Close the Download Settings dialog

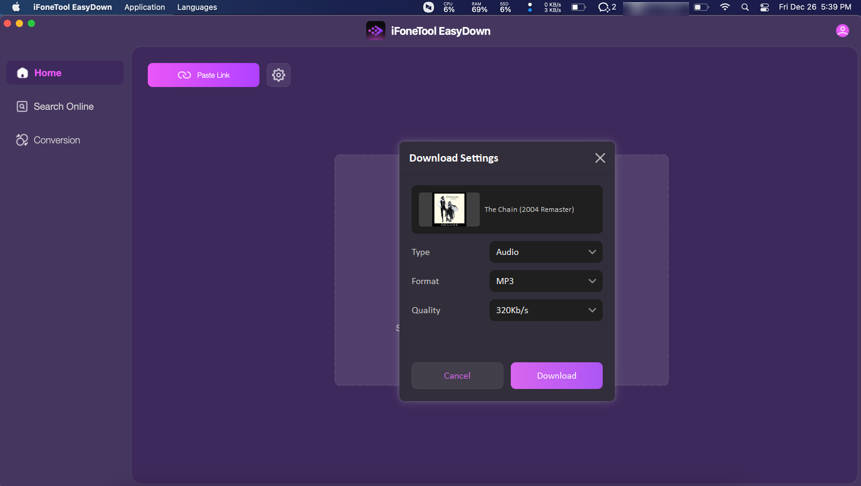[x=600, y=158]
